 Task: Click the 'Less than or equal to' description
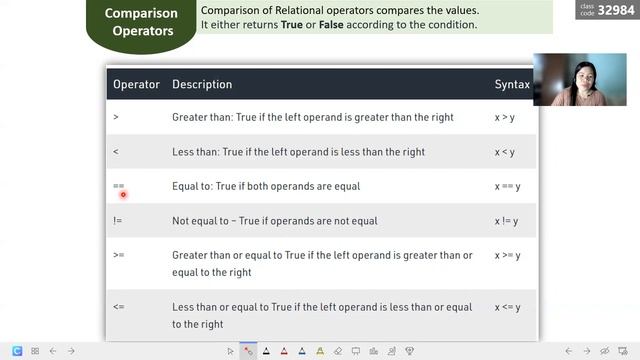(322, 316)
